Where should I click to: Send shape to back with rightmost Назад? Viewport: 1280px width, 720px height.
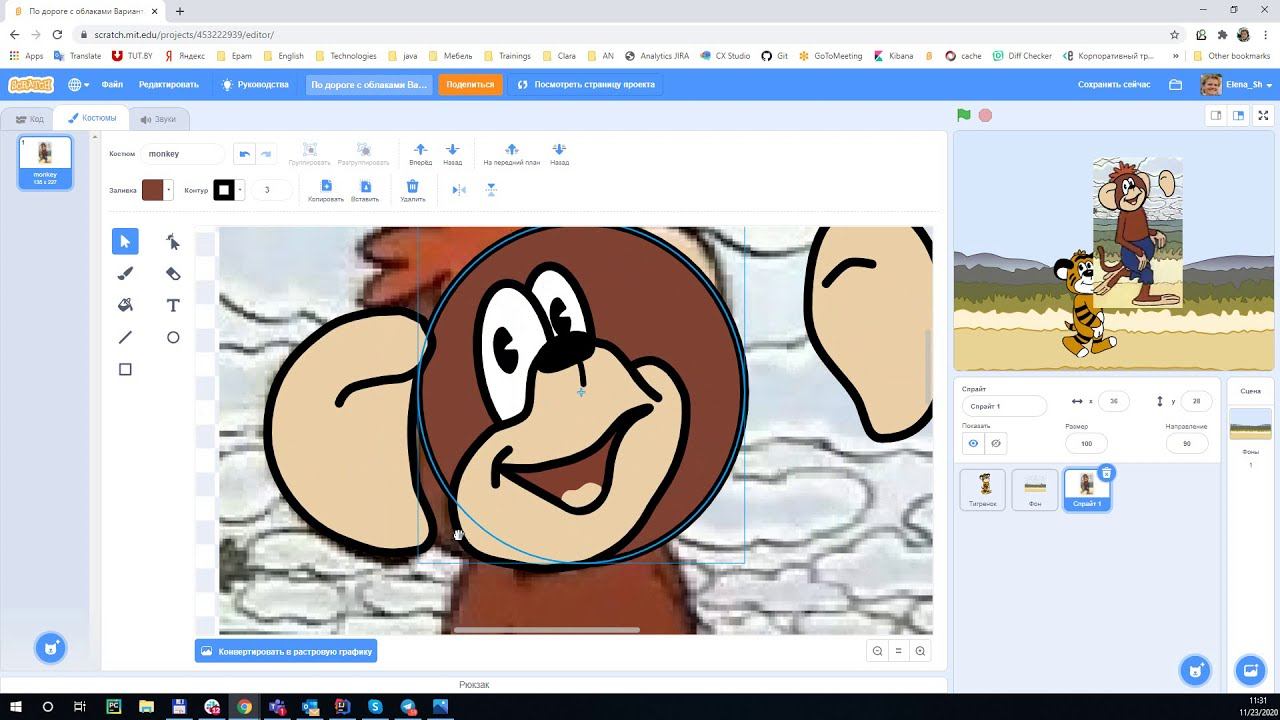pyautogui.click(x=559, y=154)
